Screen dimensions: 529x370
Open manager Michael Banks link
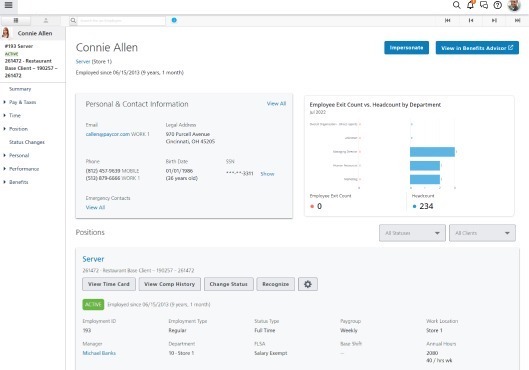click(x=99, y=353)
